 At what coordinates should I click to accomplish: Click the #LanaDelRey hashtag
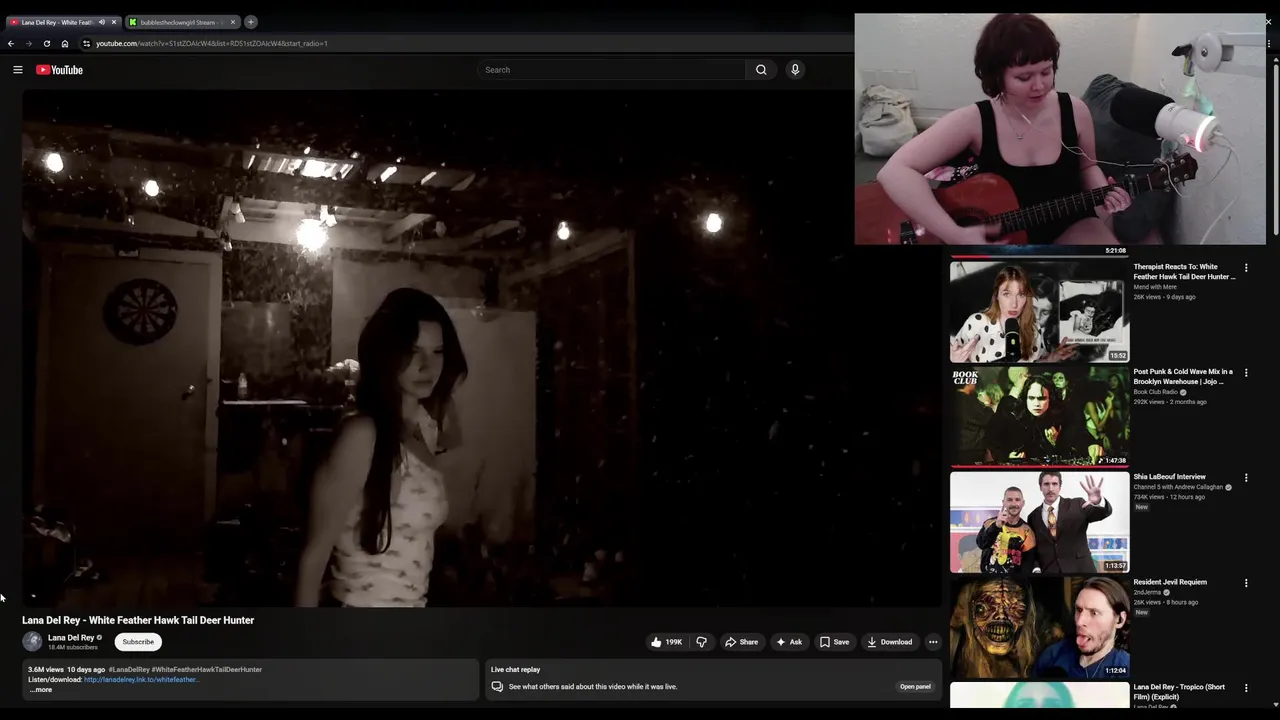tap(129, 670)
